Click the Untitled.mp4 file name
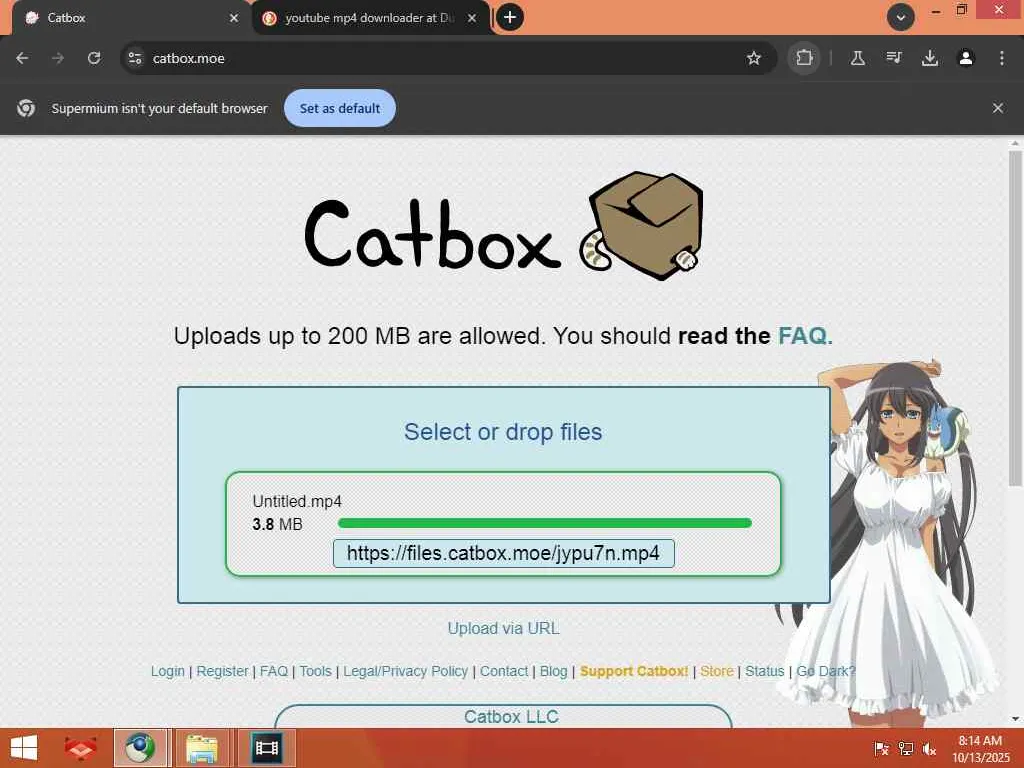The width and height of the screenshot is (1024, 768). tap(297, 502)
